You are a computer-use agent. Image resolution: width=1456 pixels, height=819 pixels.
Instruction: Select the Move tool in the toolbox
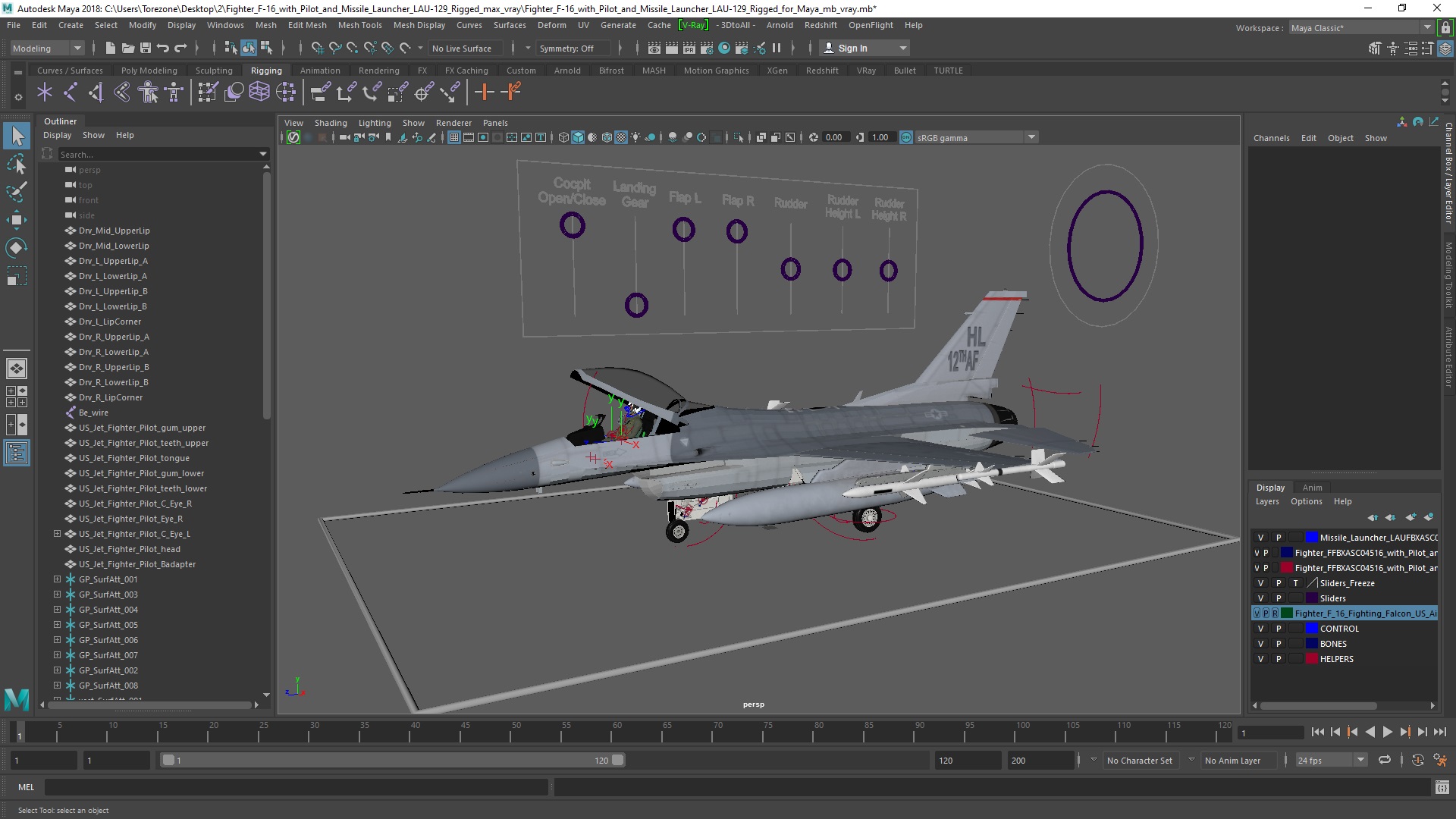click(x=16, y=220)
